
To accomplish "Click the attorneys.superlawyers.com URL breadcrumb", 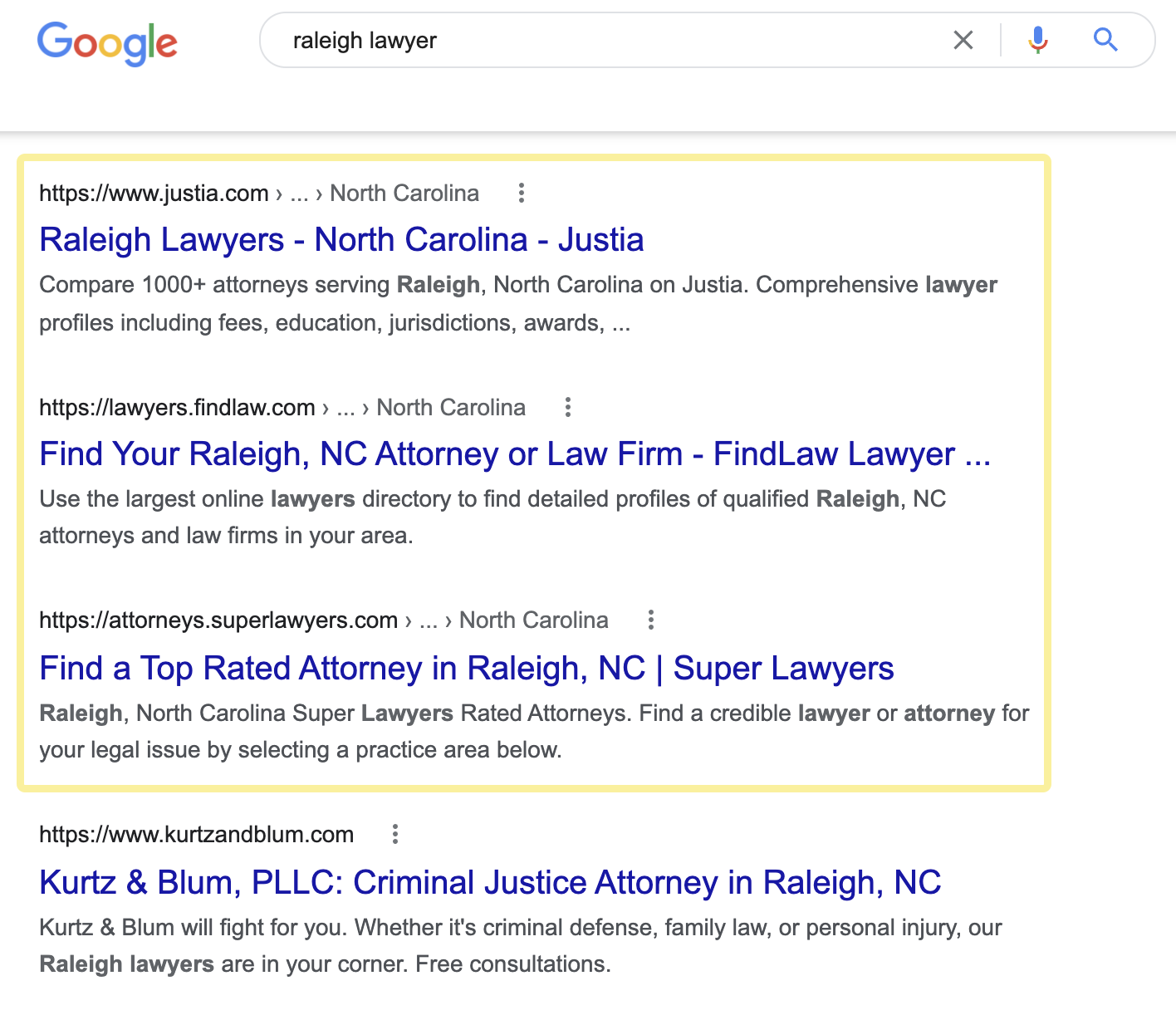I will [218, 620].
